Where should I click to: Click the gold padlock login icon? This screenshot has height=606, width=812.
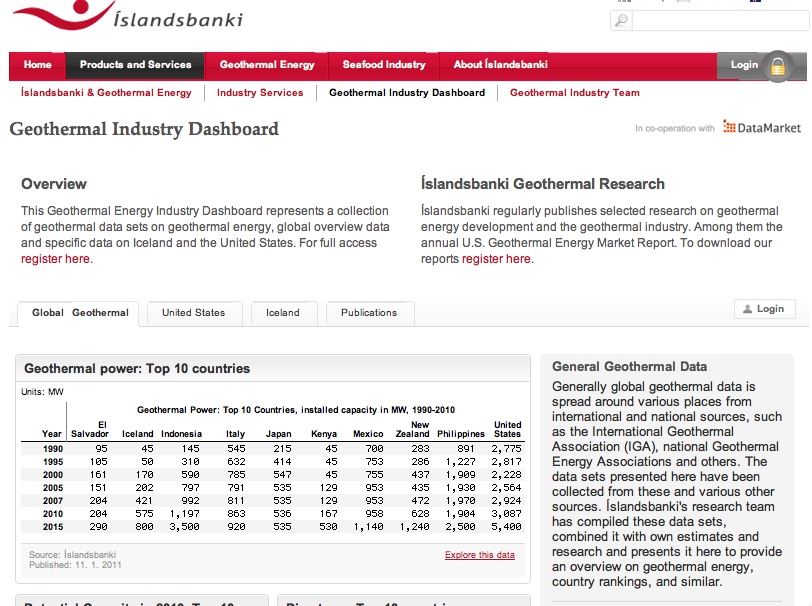pos(777,66)
